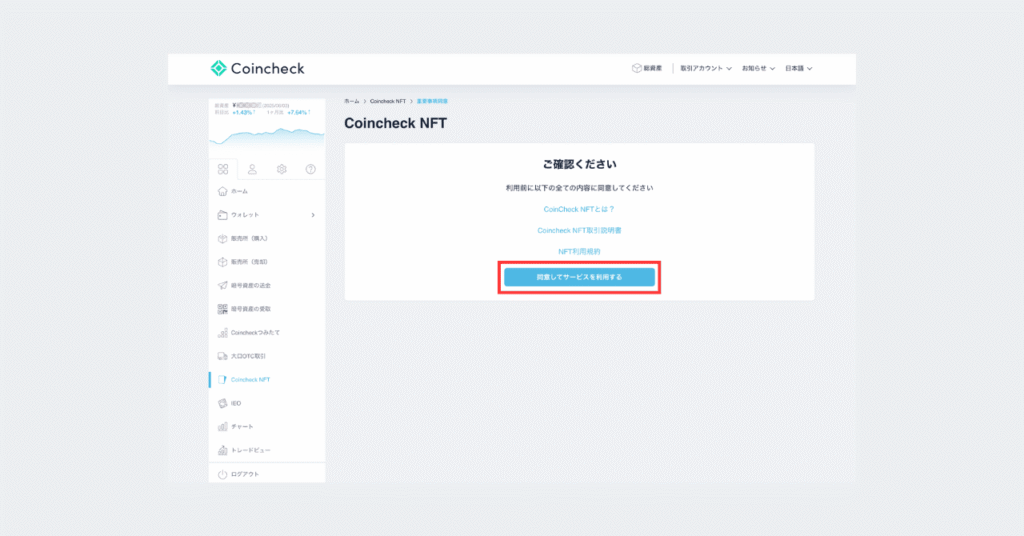Click ホーム breadcrumb link
This screenshot has width=1024, height=536.
352,101
